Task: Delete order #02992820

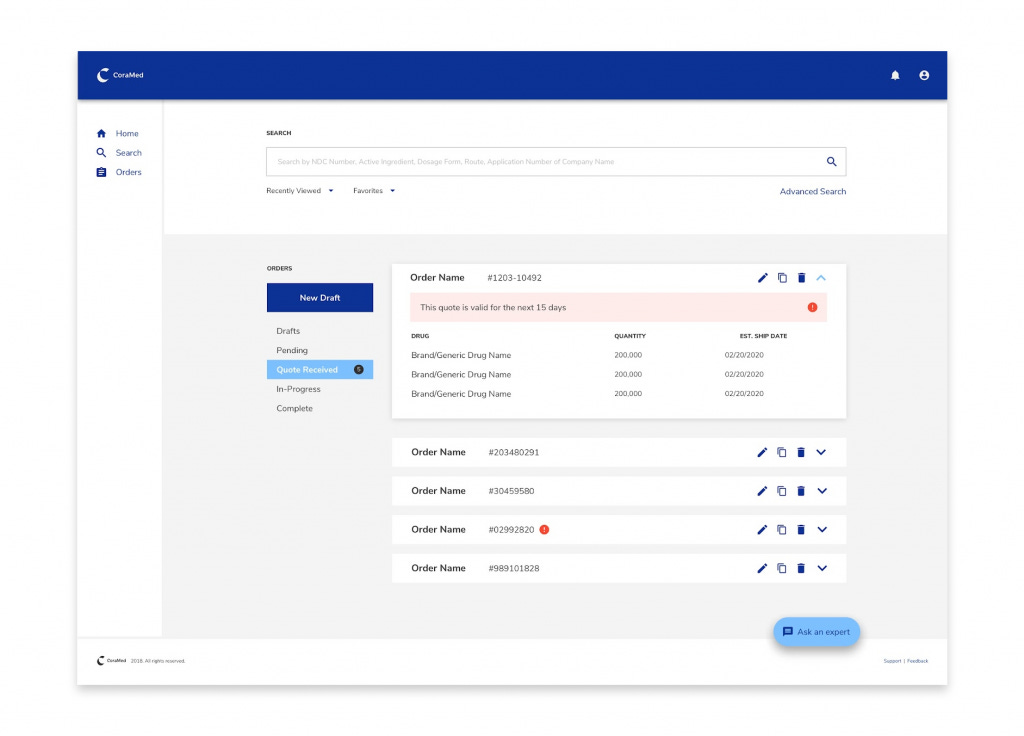Action: (x=801, y=529)
